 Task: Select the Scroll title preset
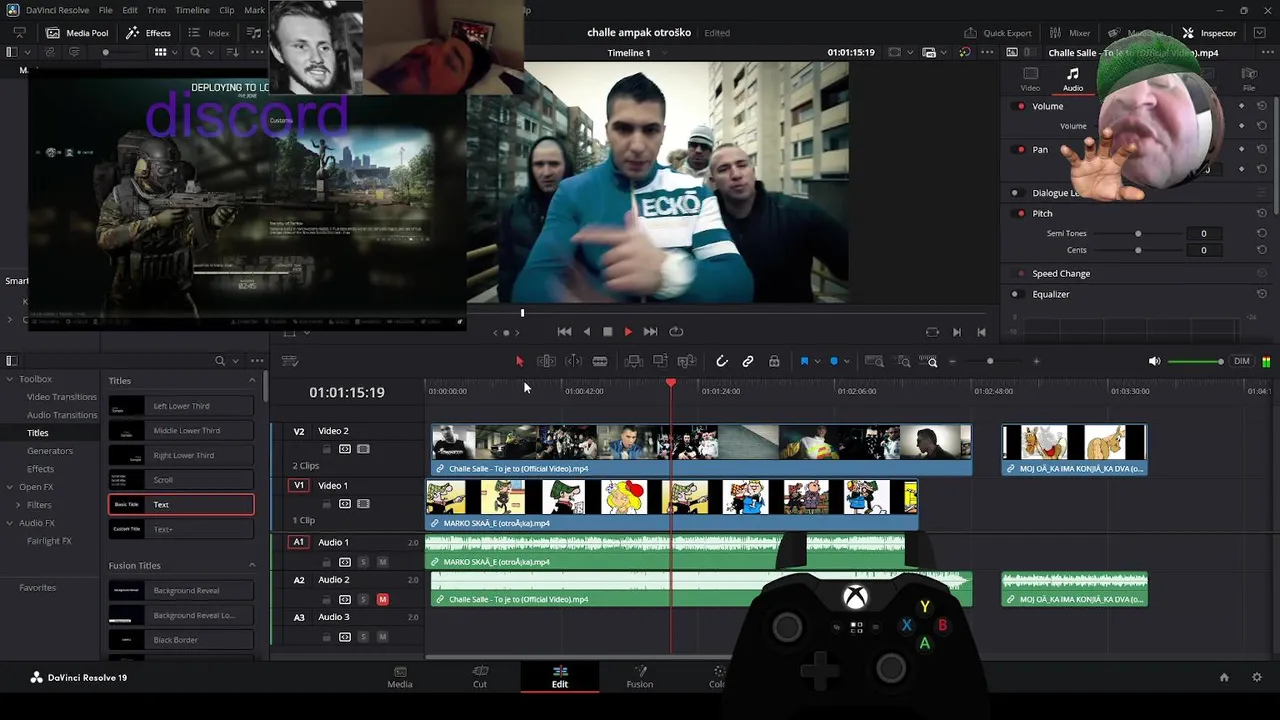coord(181,480)
